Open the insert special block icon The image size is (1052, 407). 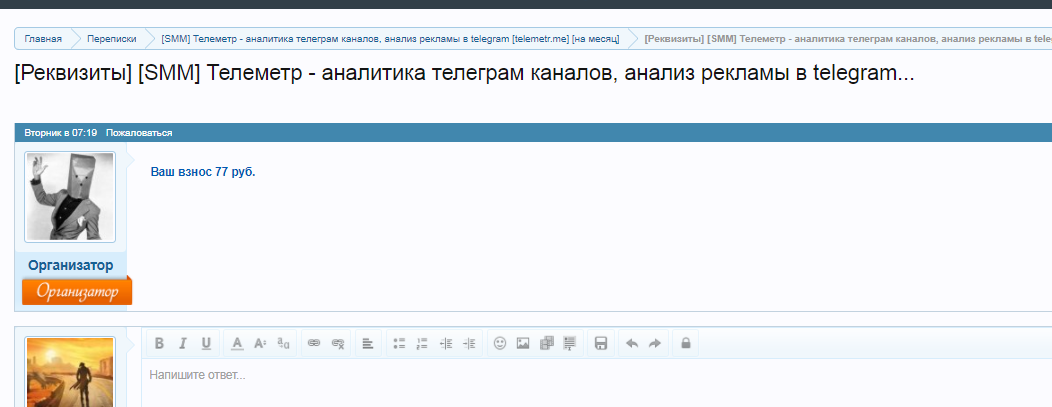(x=570, y=343)
